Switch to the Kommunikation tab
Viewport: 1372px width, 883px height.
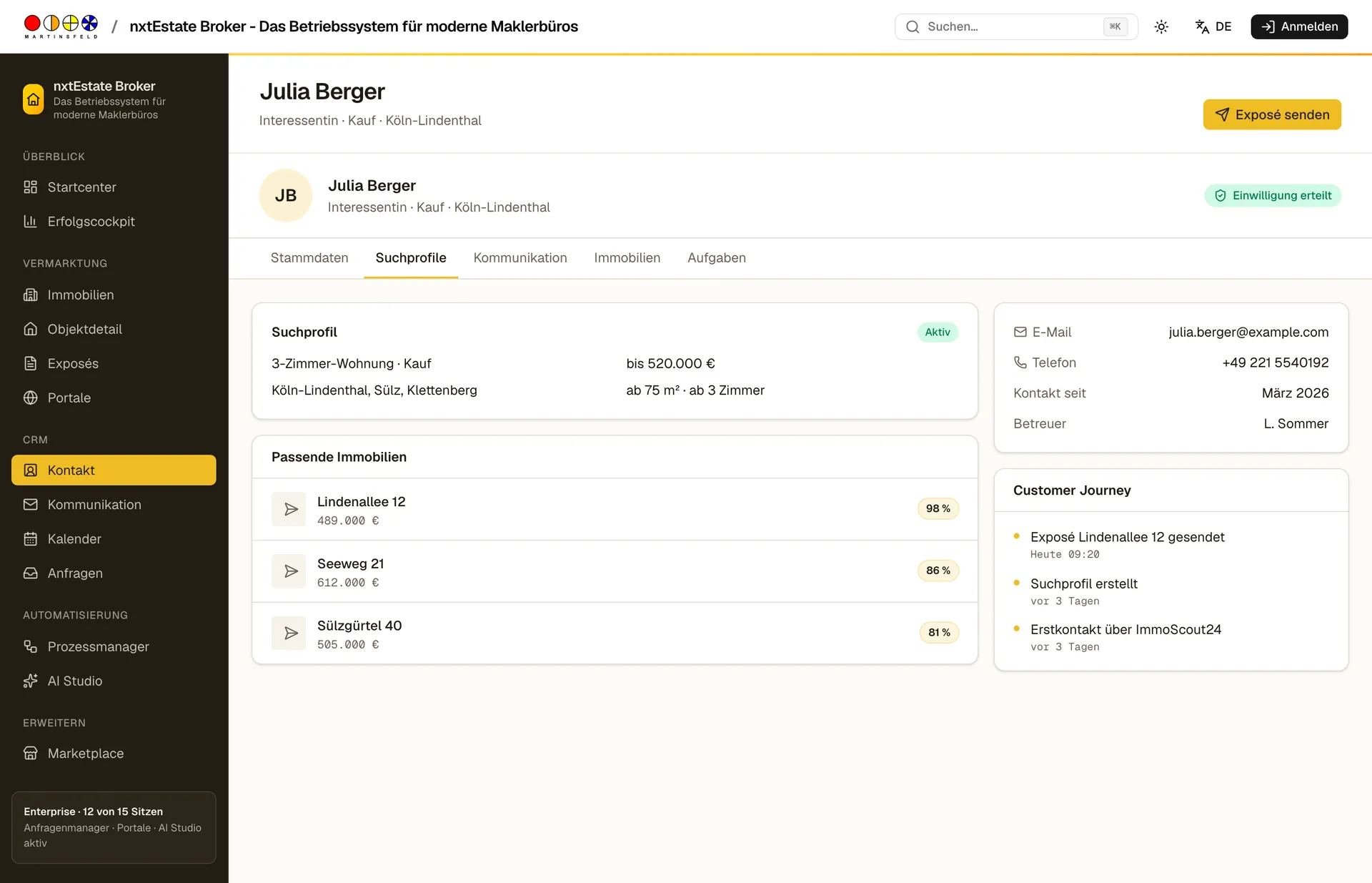(520, 258)
